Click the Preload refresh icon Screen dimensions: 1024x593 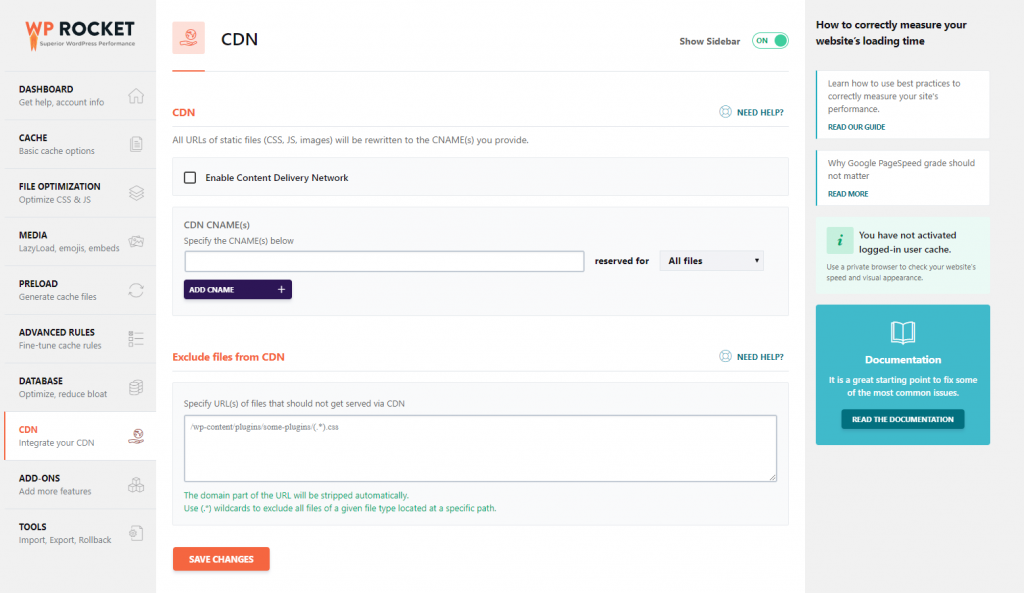click(136, 290)
